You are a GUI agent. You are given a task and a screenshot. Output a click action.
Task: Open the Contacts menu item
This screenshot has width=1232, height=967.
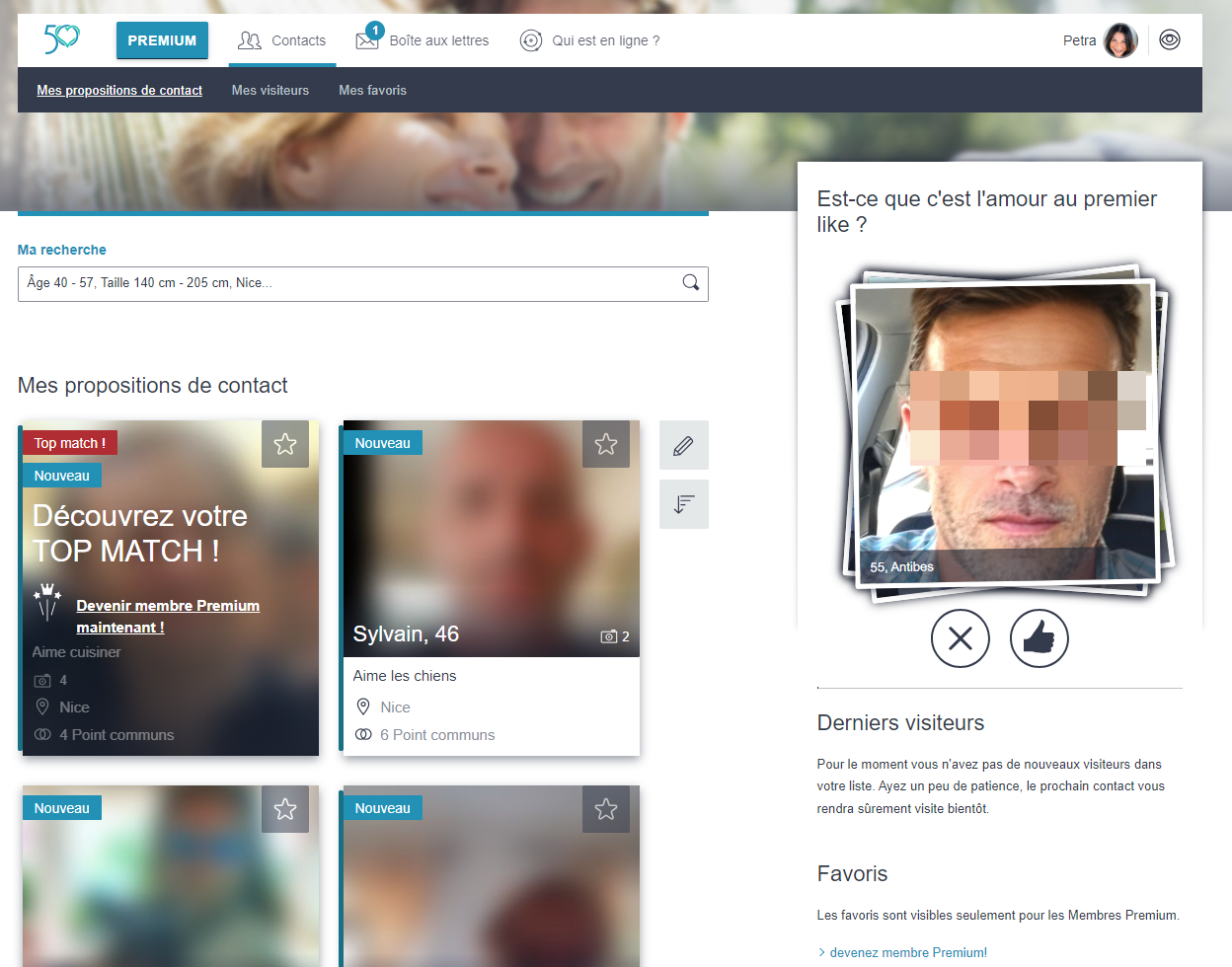tap(282, 40)
